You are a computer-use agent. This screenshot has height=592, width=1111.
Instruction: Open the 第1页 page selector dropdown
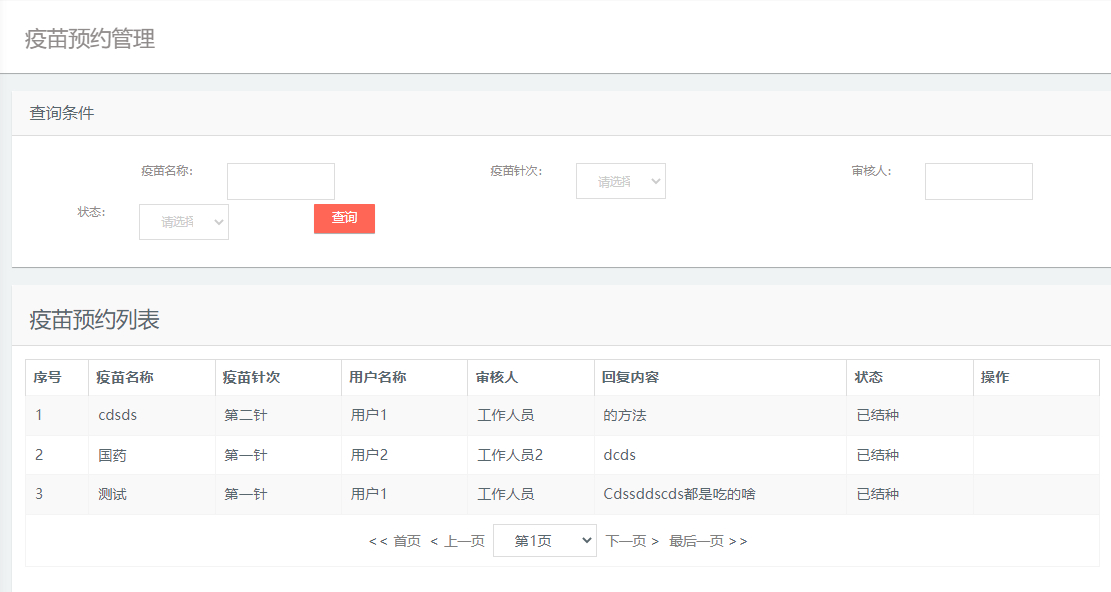(x=544, y=539)
